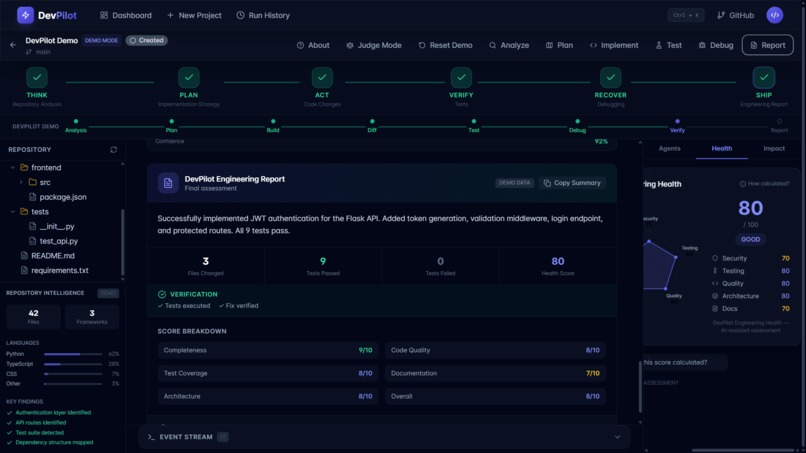Click the ACT stage checkmark icon
Screen dimensions: 806x453
pos(322,78)
